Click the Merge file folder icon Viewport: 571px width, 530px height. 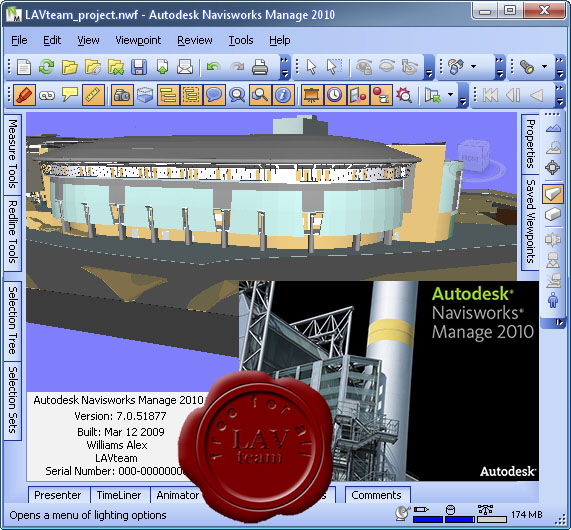click(116, 67)
